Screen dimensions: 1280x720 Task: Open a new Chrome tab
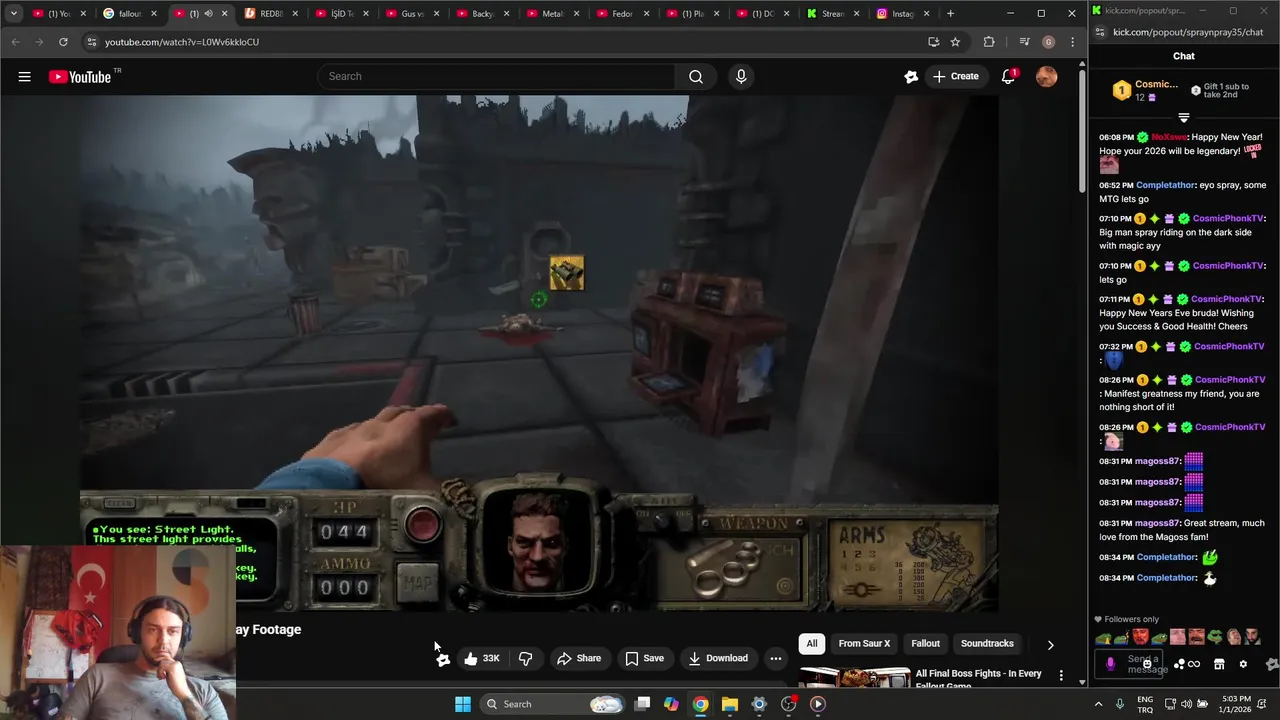pos(950,14)
